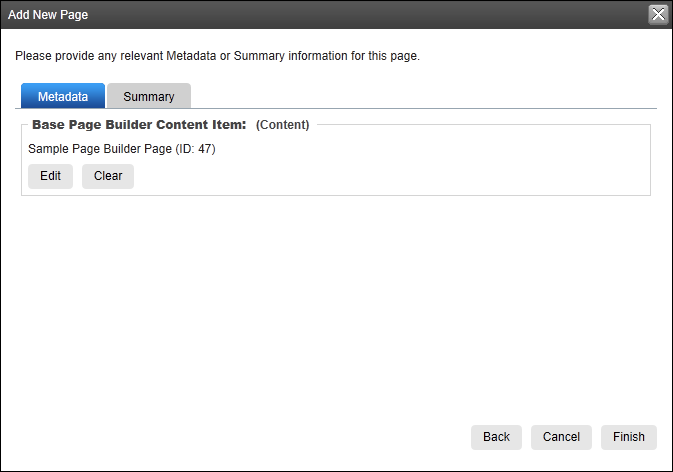Select the Sample Page Builder Page text
This screenshot has width=673, height=472.
[100, 148]
